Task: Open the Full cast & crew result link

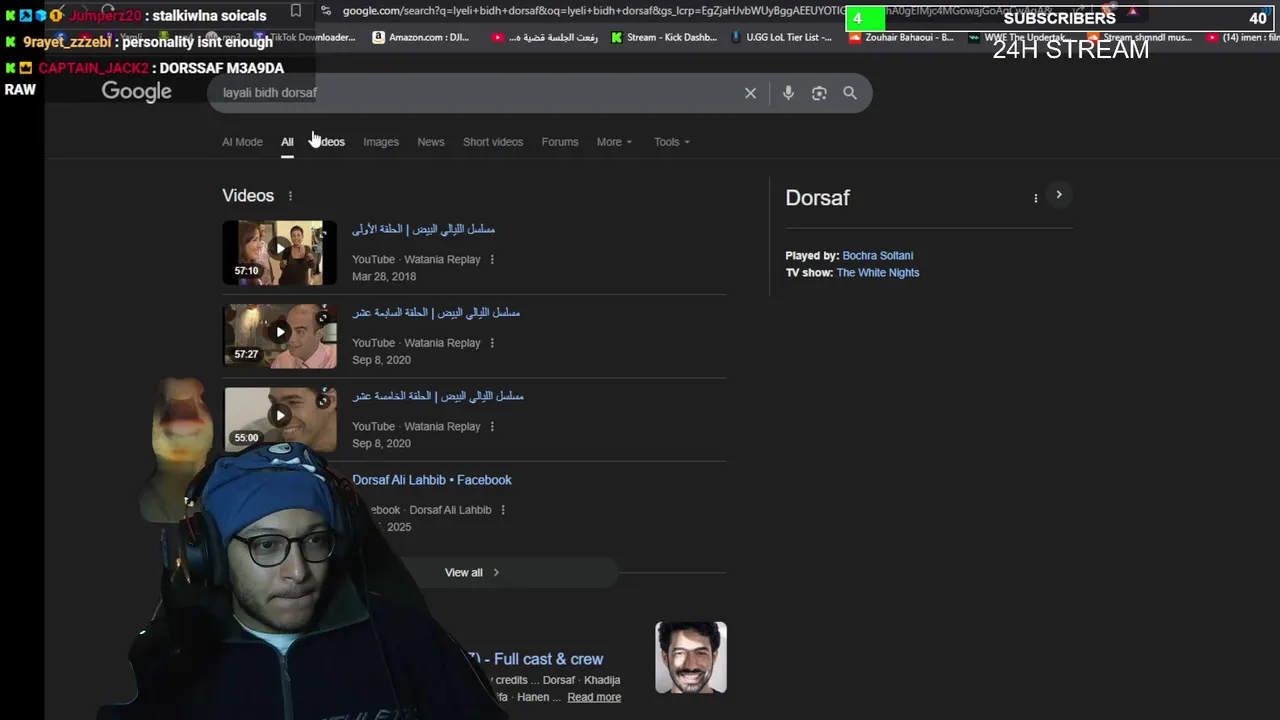Action: point(537,659)
